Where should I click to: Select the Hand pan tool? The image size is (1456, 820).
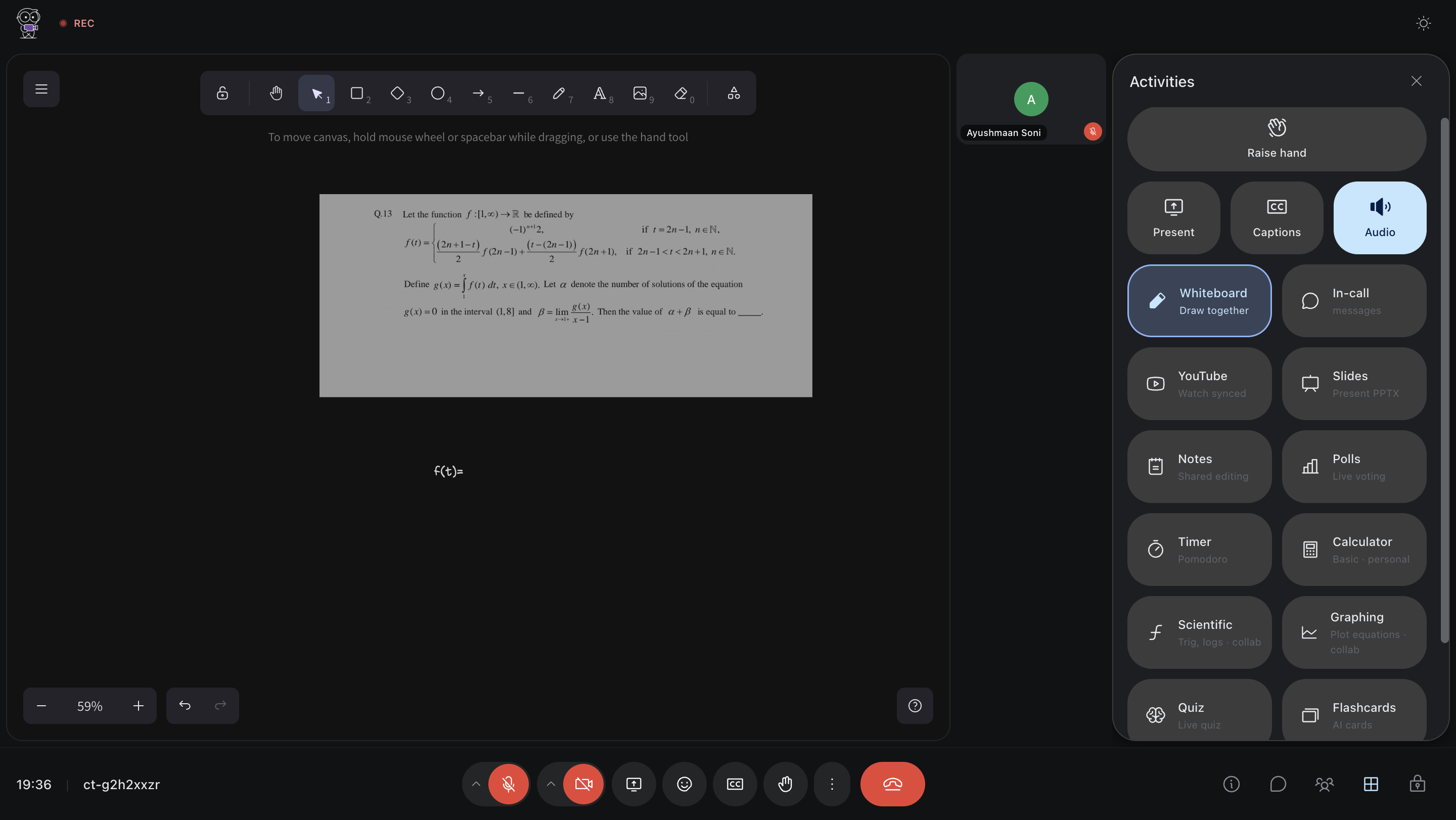point(276,93)
